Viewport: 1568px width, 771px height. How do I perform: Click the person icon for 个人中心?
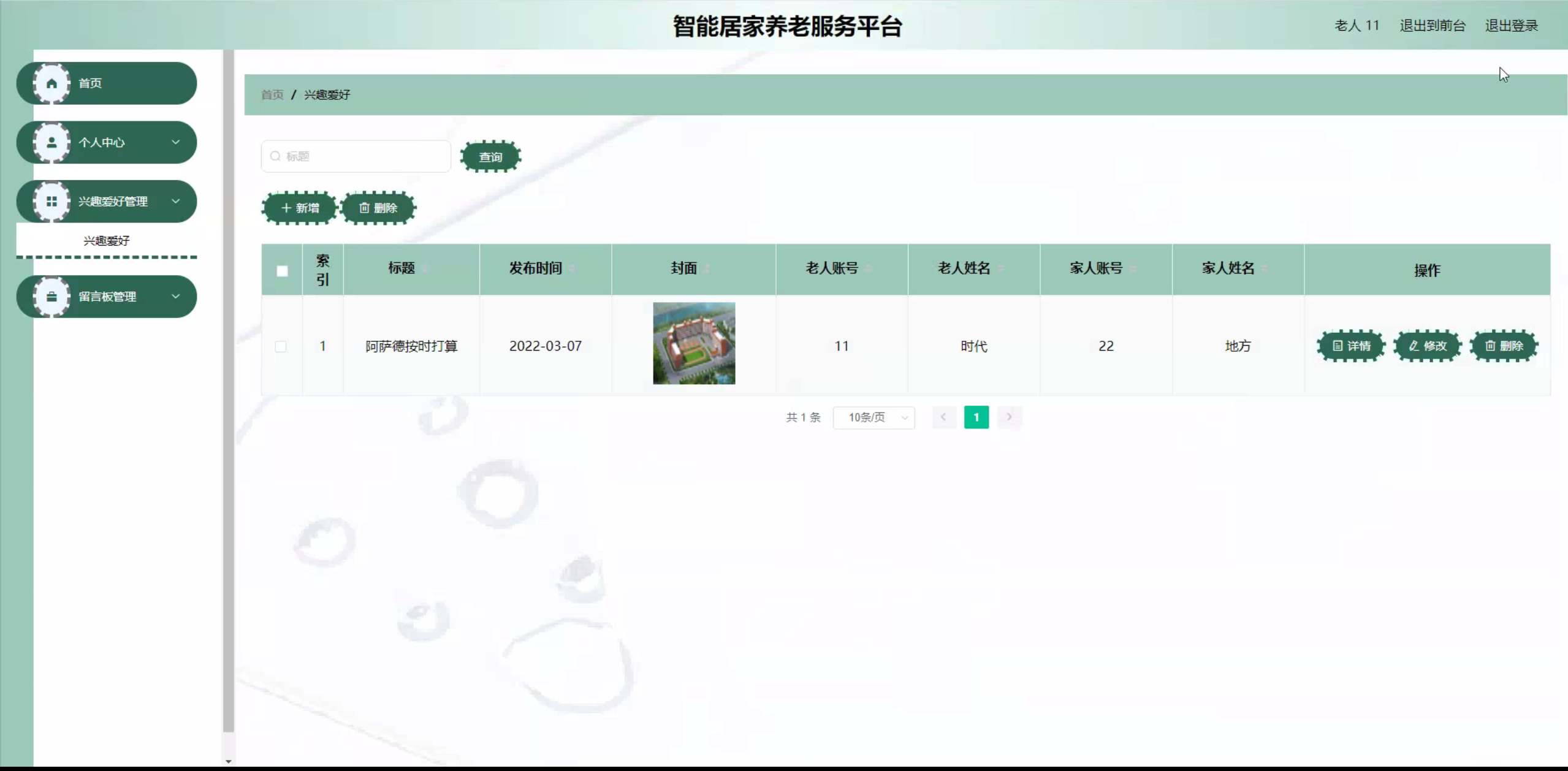tap(51, 142)
